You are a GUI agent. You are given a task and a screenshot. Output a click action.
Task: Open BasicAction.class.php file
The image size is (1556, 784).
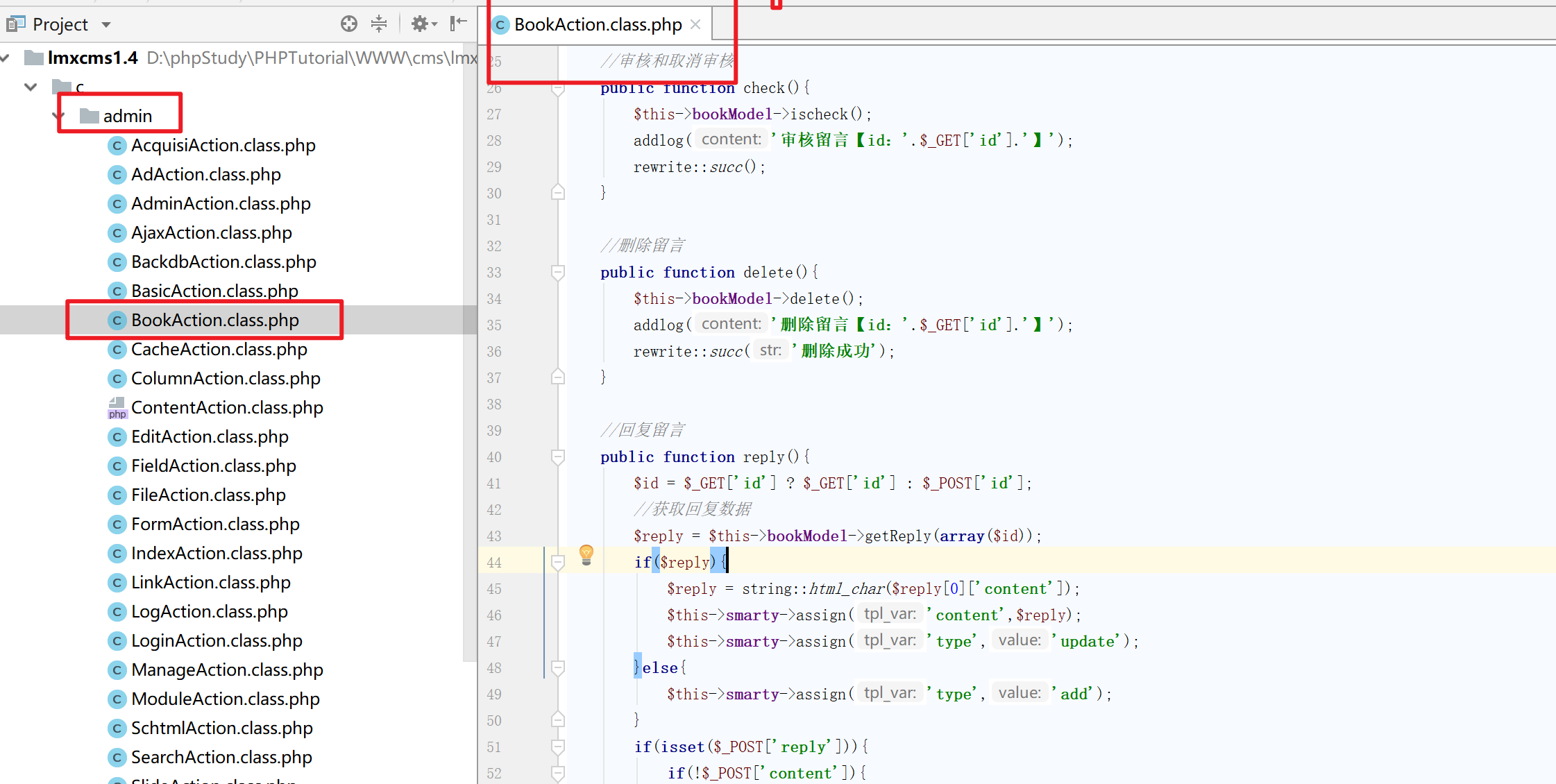(214, 291)
